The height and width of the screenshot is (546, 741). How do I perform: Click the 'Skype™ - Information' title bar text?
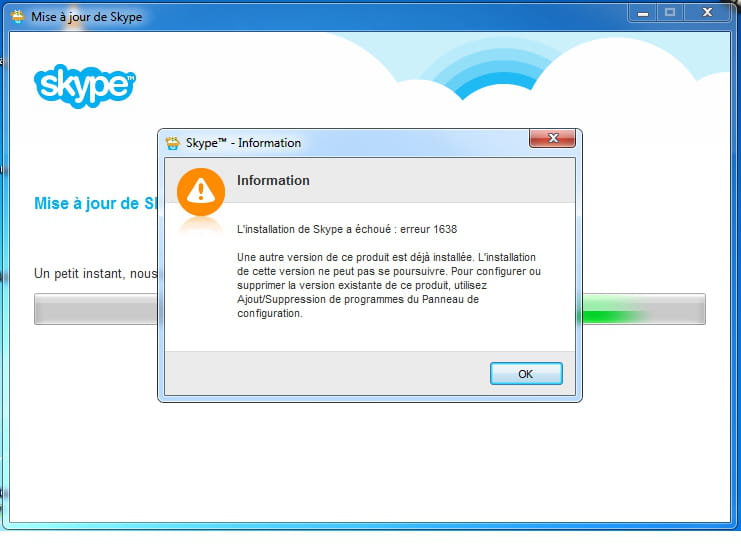(x=243, y=143)
